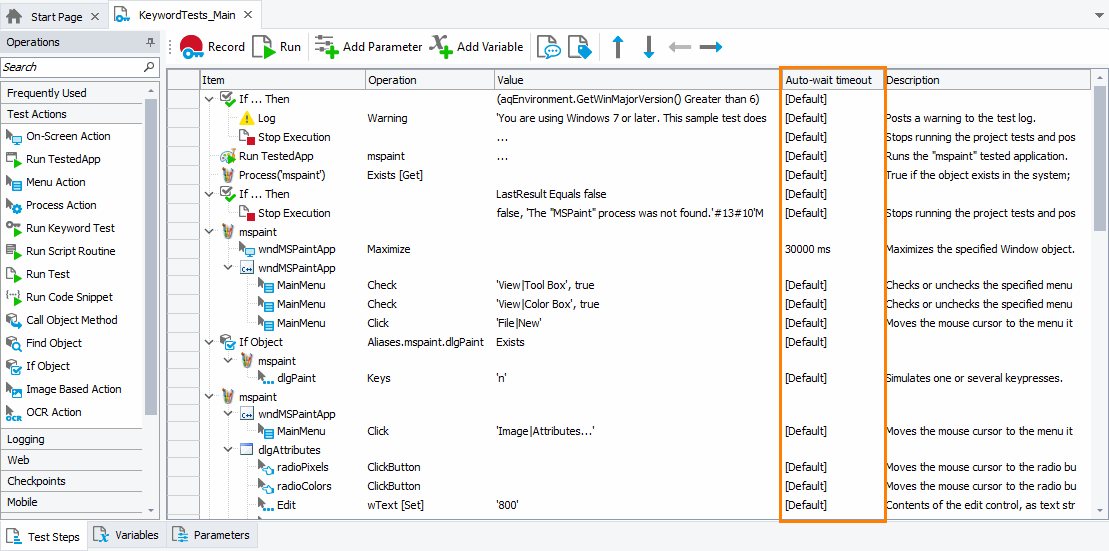The height and width of the screenshot is (551, 1109).
Task: Select the OCR Action operation
Action: [x=53, y=412]
